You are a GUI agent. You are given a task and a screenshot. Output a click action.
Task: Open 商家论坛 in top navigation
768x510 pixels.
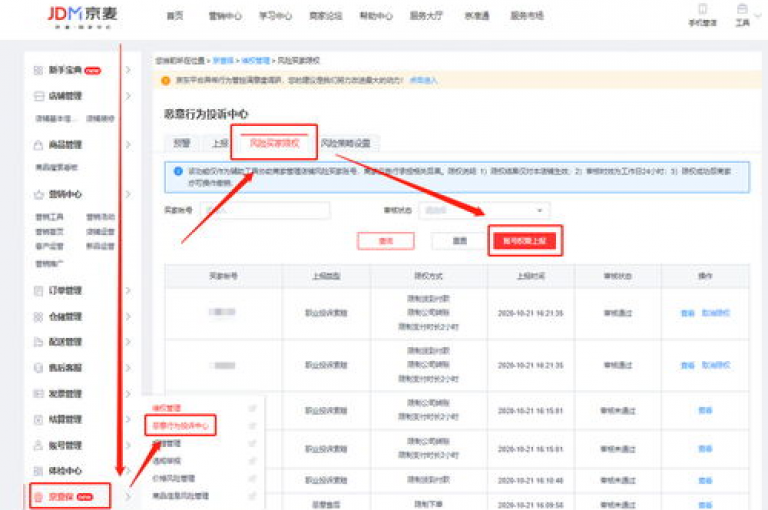coord(326,16)
